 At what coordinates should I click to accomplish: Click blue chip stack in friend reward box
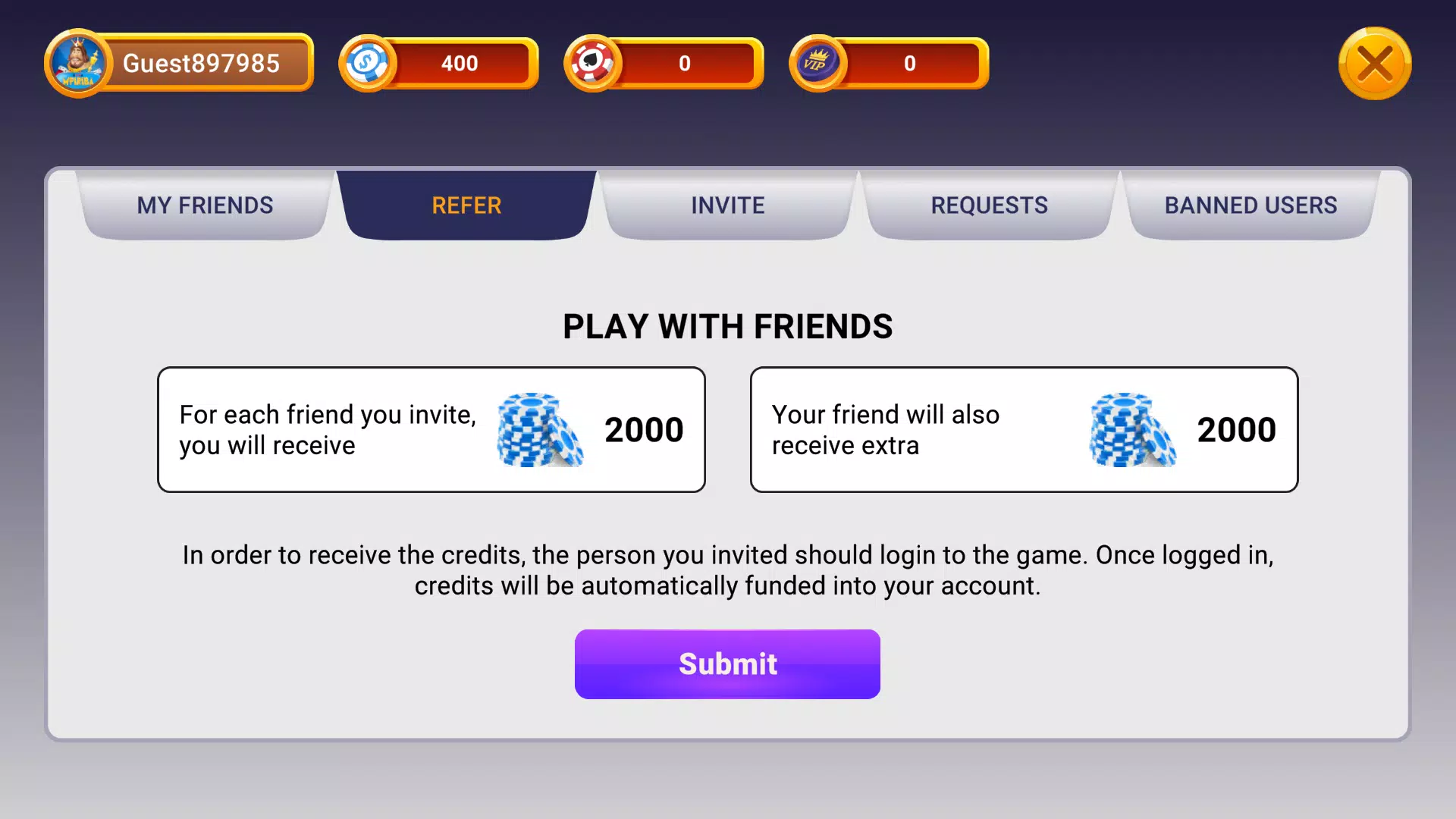(1133, 430)
